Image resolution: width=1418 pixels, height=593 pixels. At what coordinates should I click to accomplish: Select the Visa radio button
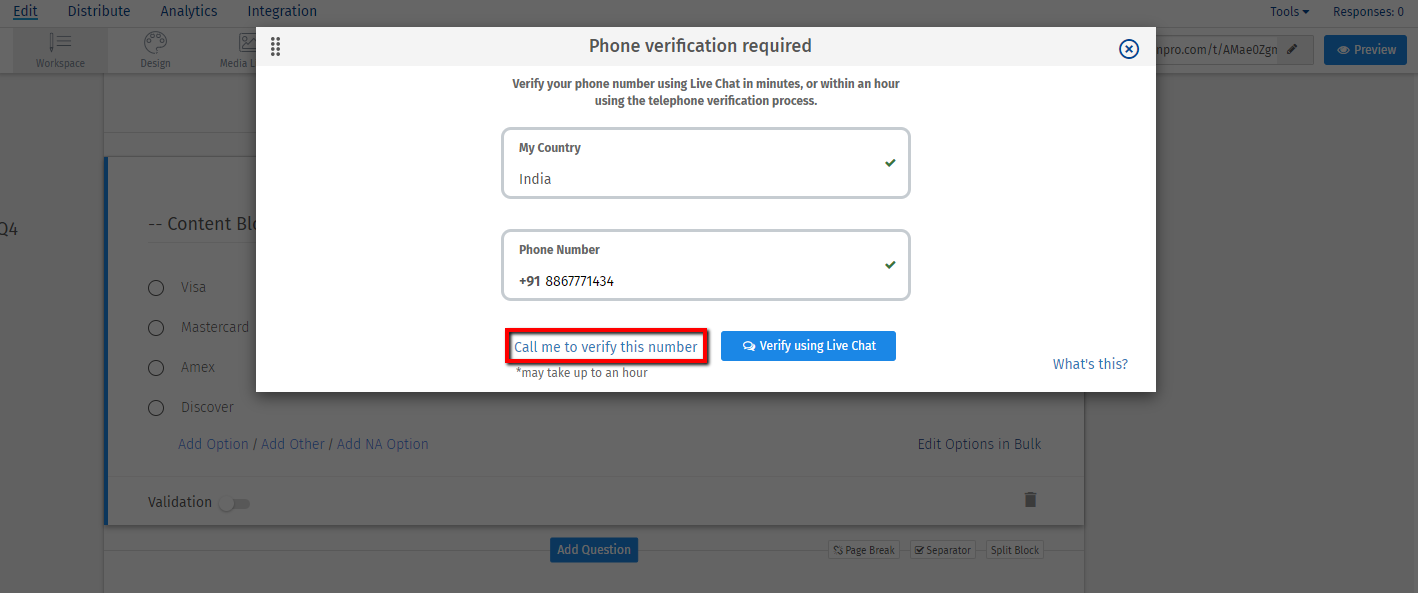tap(156, 287)
